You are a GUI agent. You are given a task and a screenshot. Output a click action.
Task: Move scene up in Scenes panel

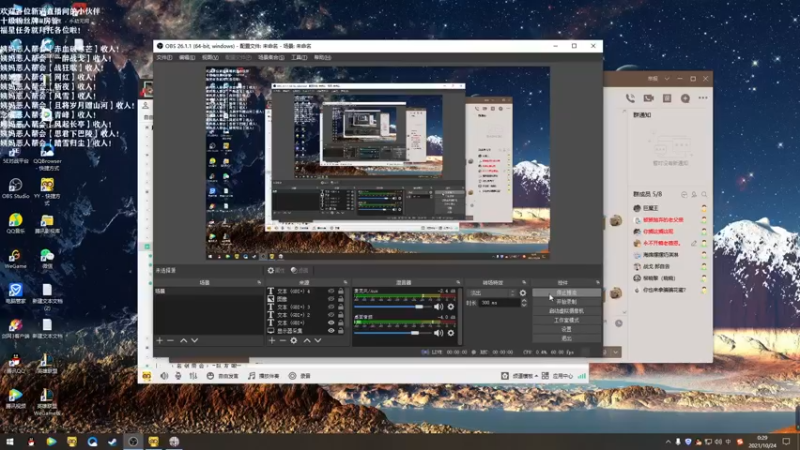point(184,340)
